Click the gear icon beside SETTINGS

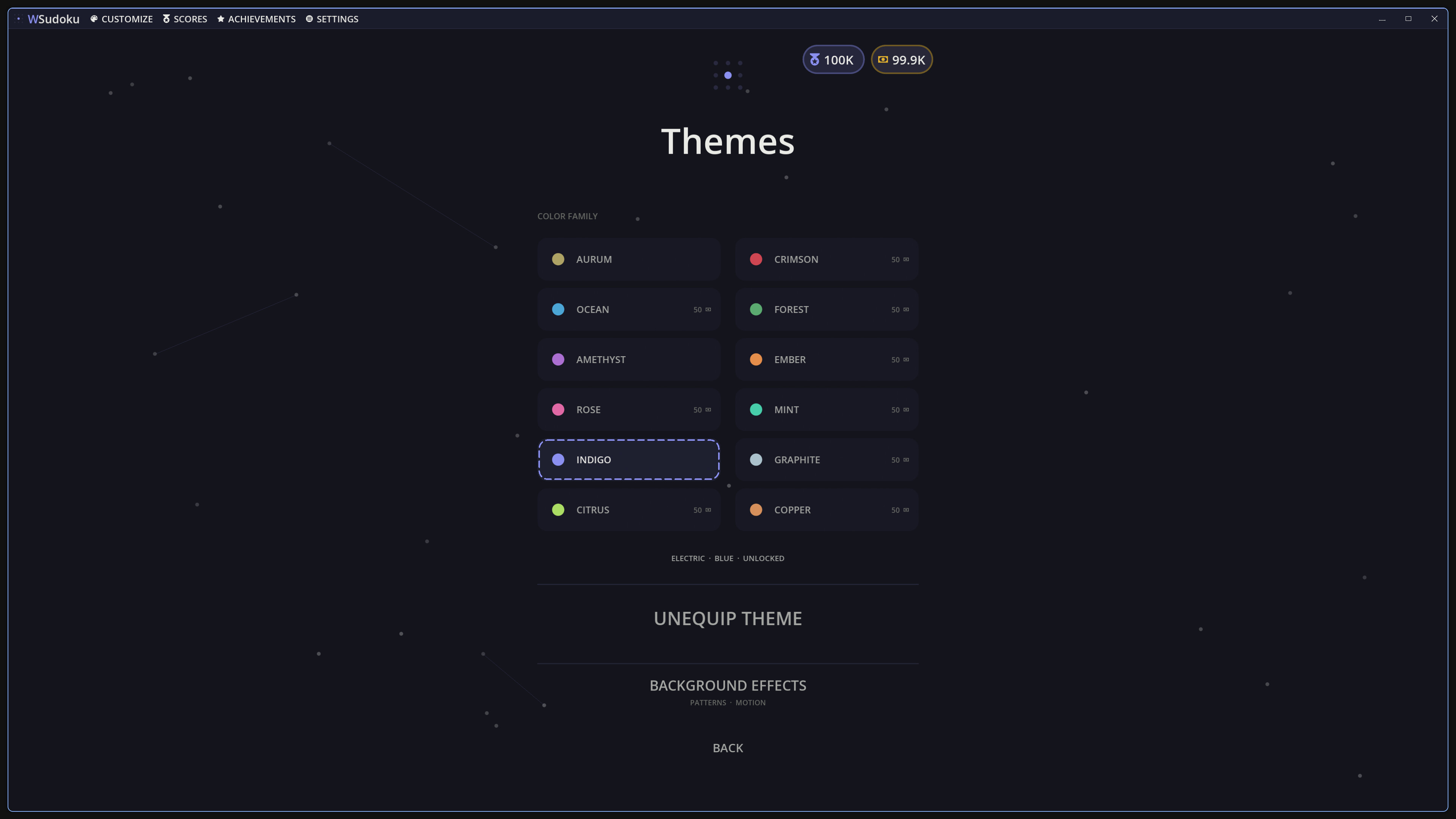point(309,19)
